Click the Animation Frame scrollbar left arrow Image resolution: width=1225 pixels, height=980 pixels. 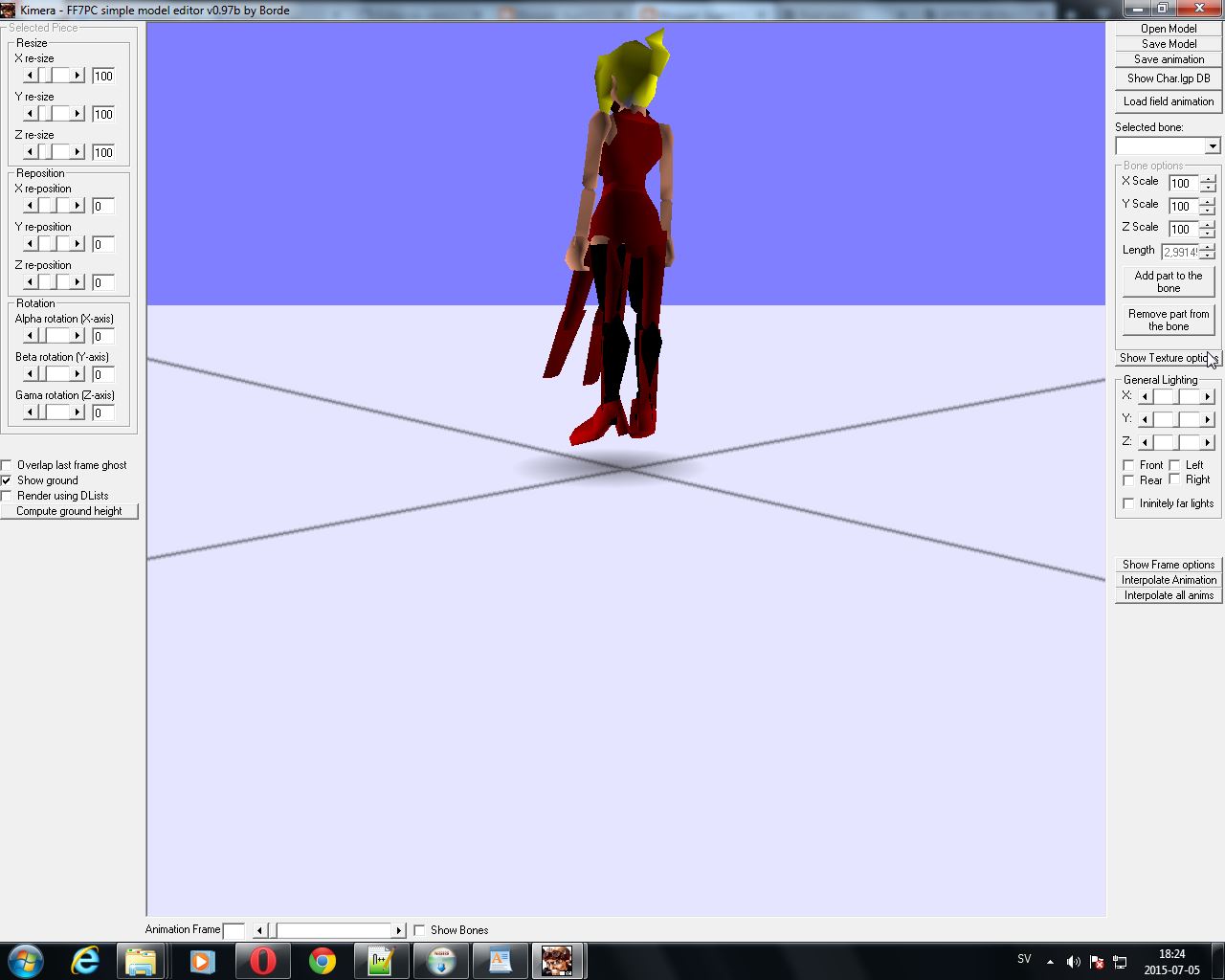(x=259, y=930)
